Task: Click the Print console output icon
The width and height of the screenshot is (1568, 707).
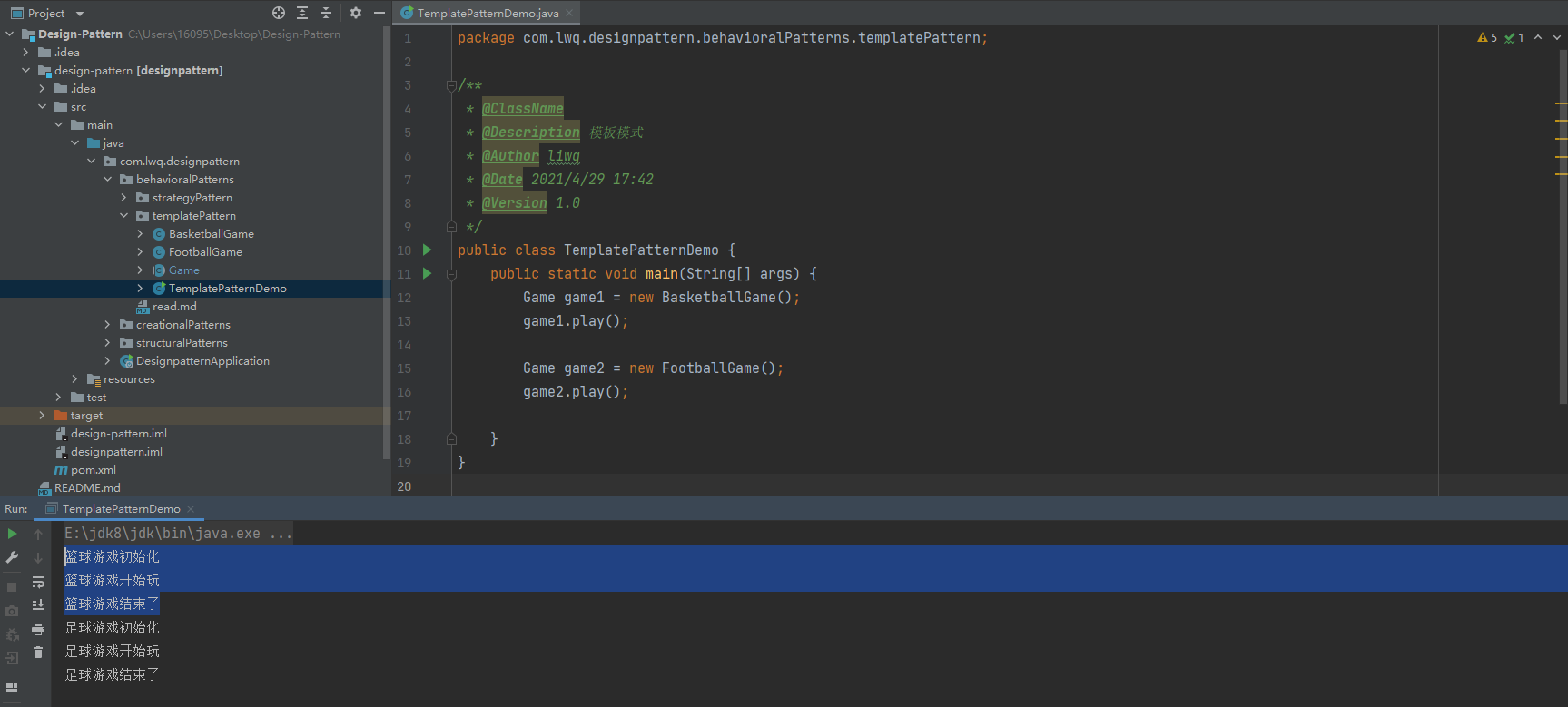Action: pyautogui.click(x=38, y=628)
